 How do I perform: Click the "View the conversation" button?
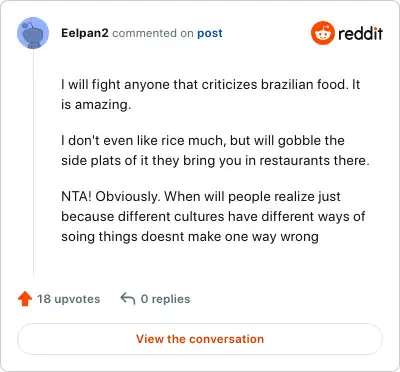tap(200, 339)
